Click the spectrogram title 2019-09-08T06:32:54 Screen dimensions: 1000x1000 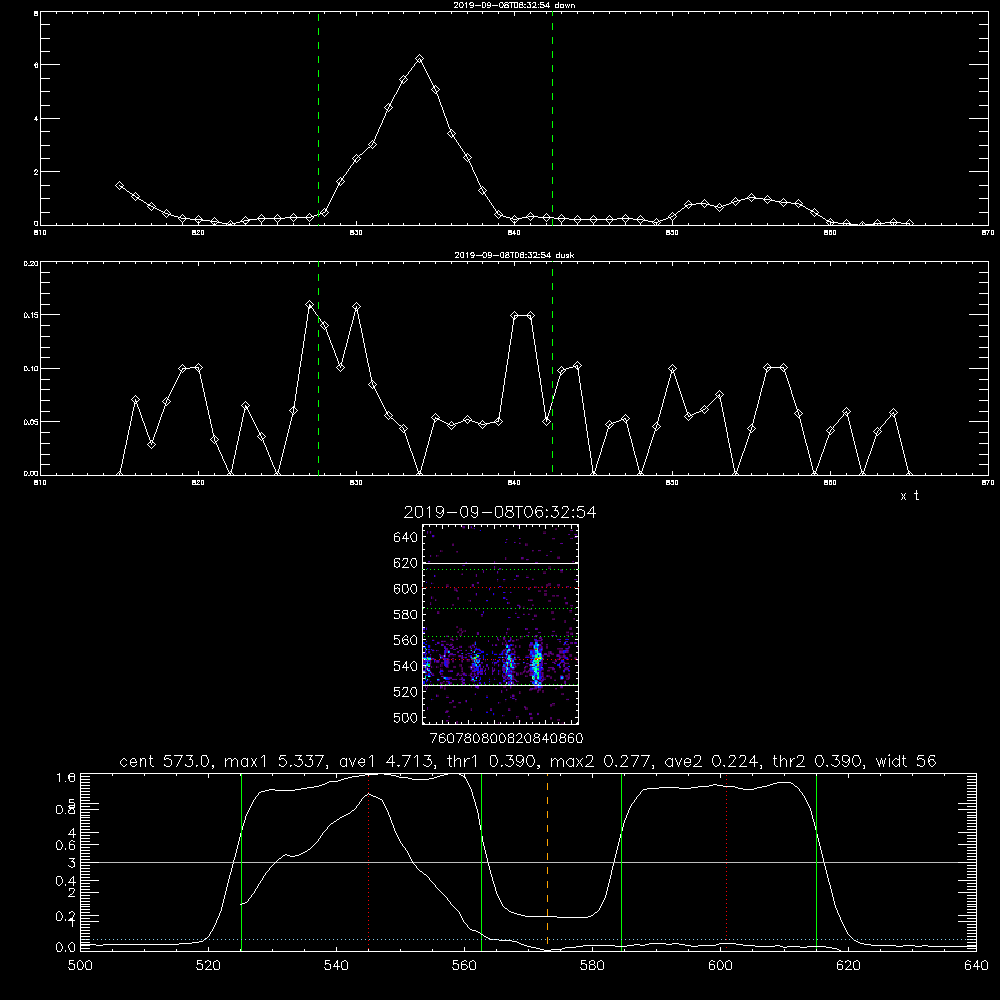coord(500,512)
